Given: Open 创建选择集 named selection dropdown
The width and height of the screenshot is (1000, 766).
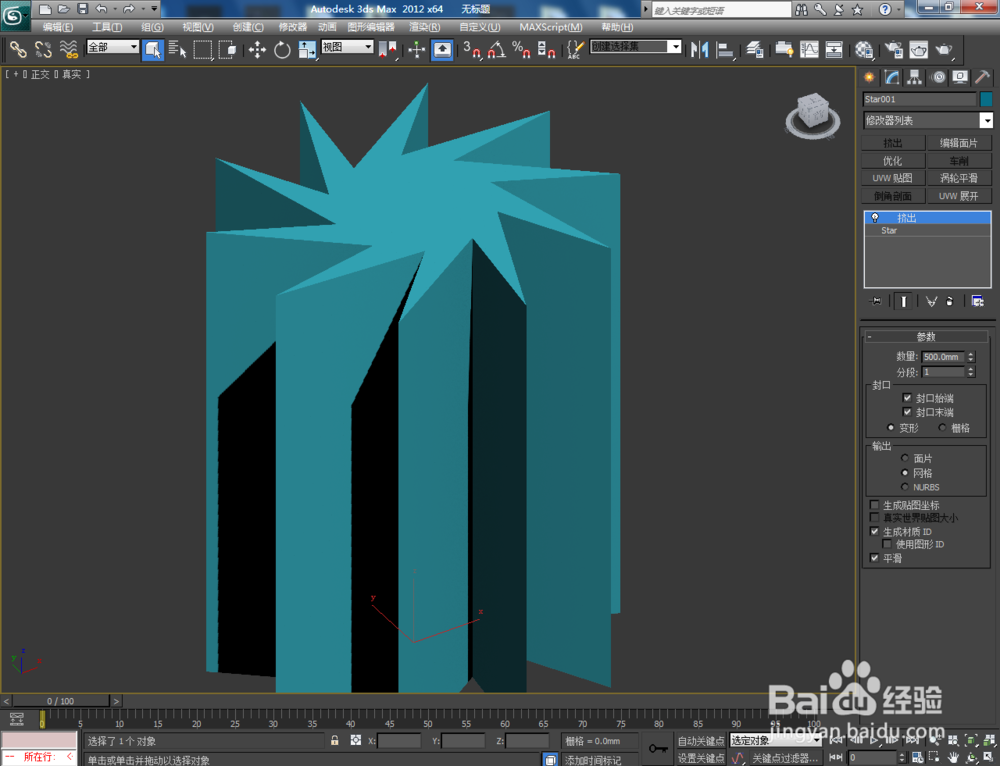Looking at the screenshot, I should click(x=636, y=47).
